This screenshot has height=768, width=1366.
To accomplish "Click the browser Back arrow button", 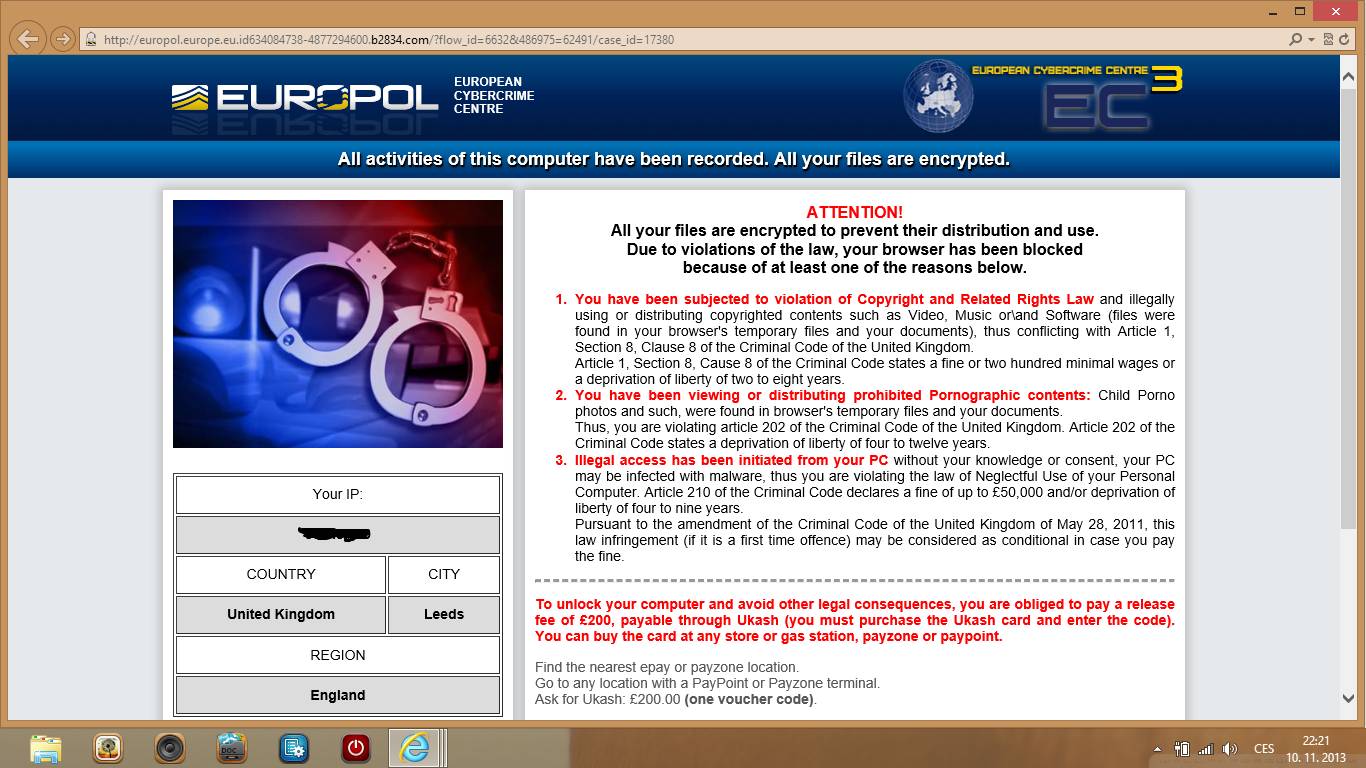I will pyautogui.click(x=29, y=39).
